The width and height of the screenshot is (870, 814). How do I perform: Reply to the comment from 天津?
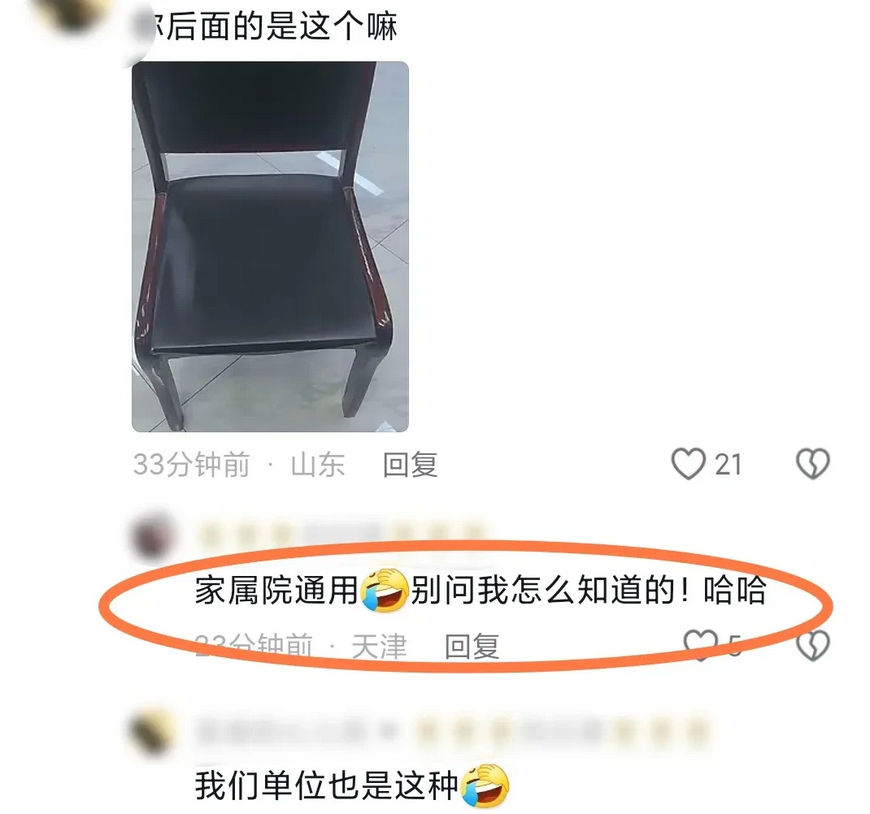472,646
